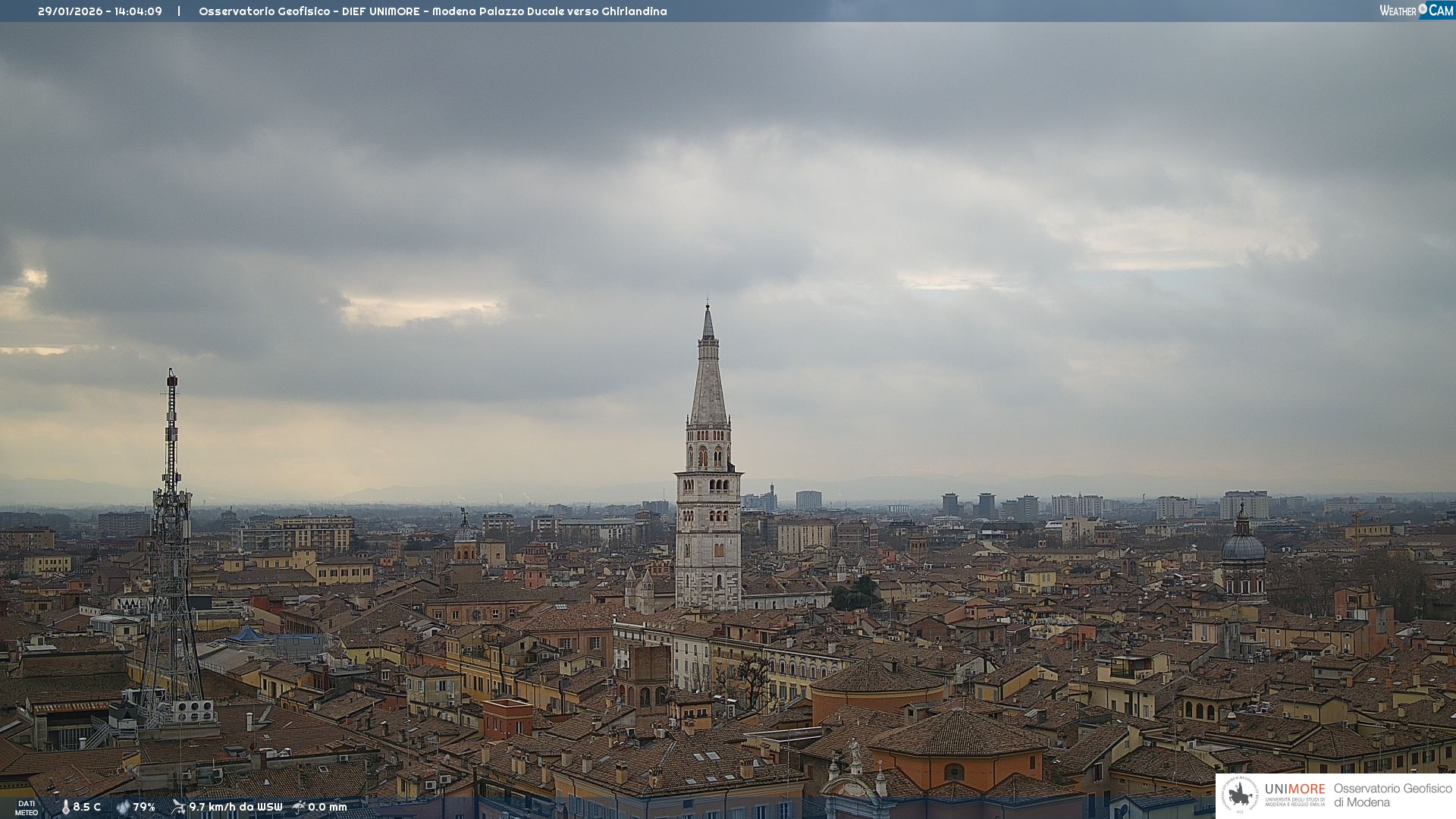Click the umbrella rainfall icon
This screenshot has height=819, width=1456.
[x=299, y=807]
